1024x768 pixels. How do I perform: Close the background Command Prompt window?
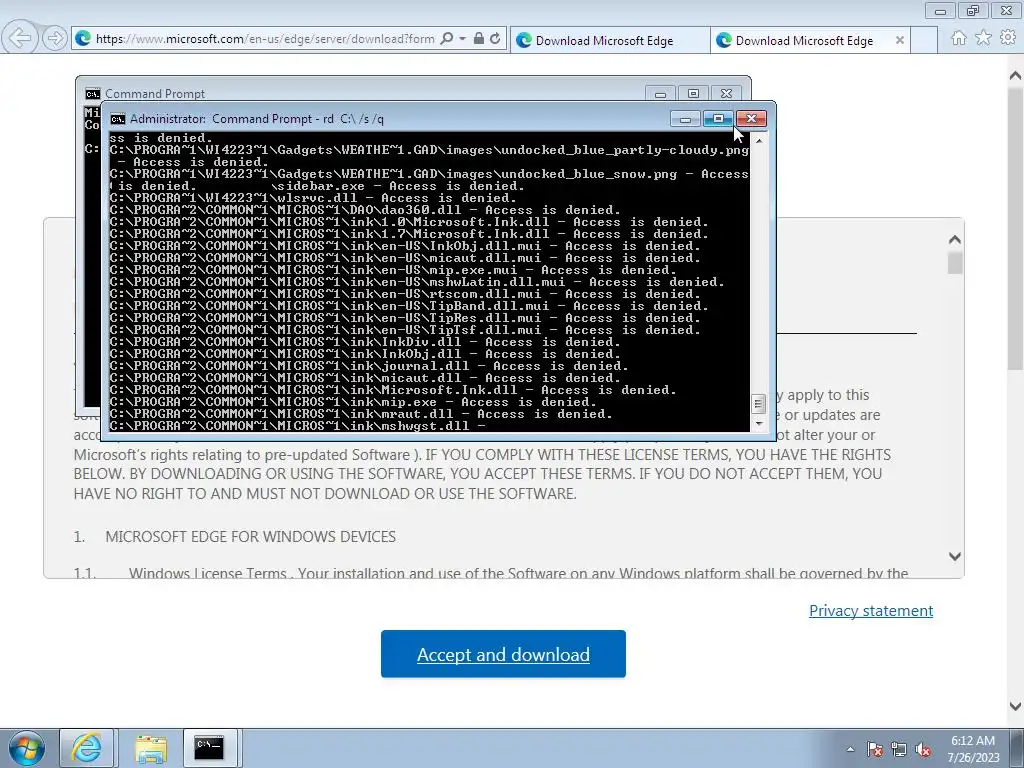tap(726, 94)
